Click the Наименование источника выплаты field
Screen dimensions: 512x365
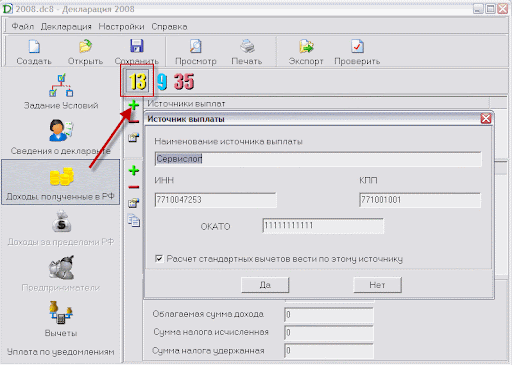[x=318, y=159]
